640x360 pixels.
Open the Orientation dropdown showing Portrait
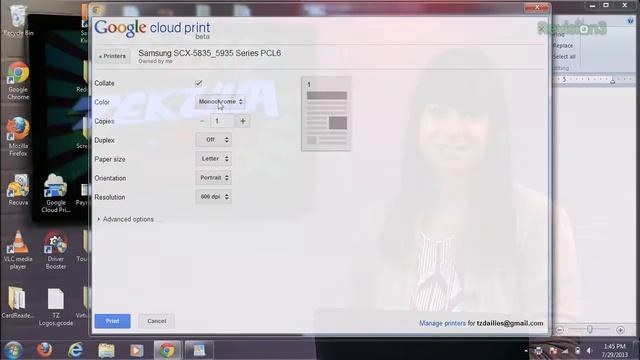pyautogui.click(x=214, y=178)
